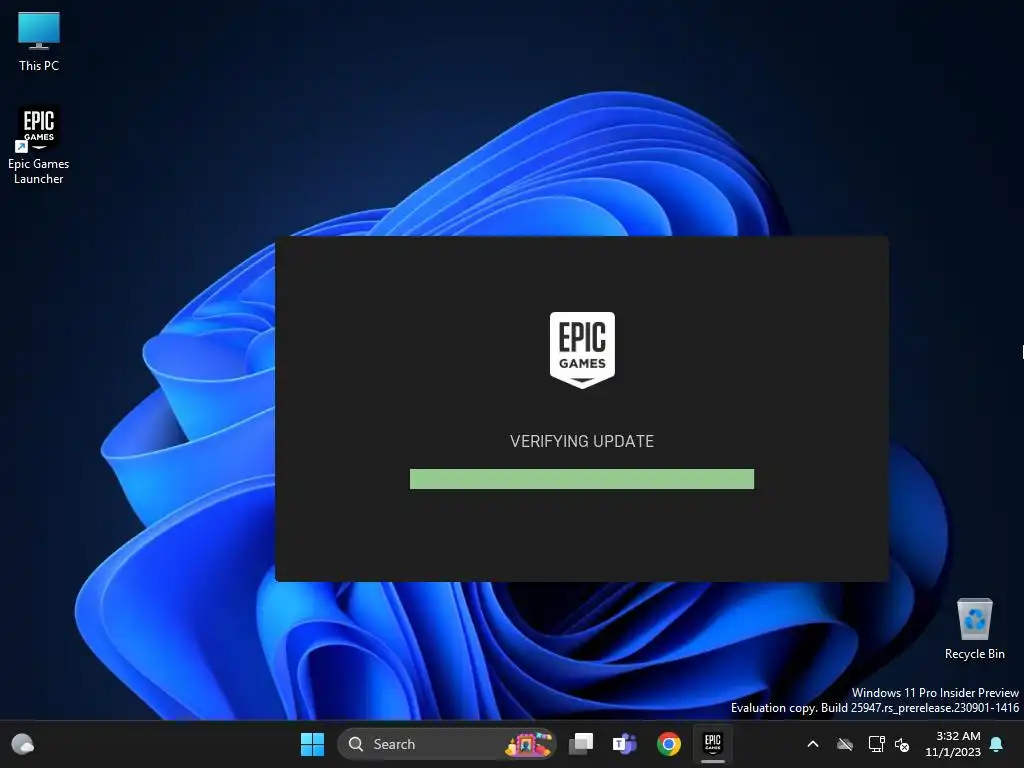Click the Epic Games logo in updater window
The image size is (1024, 768).
click(x=582, y=349)
